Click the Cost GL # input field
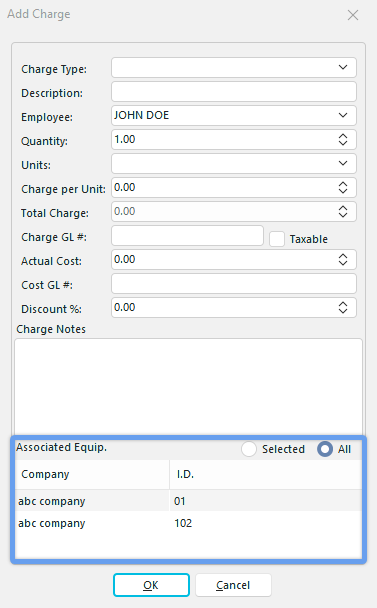This screenshot has width=377, height=608. [233, 284]
